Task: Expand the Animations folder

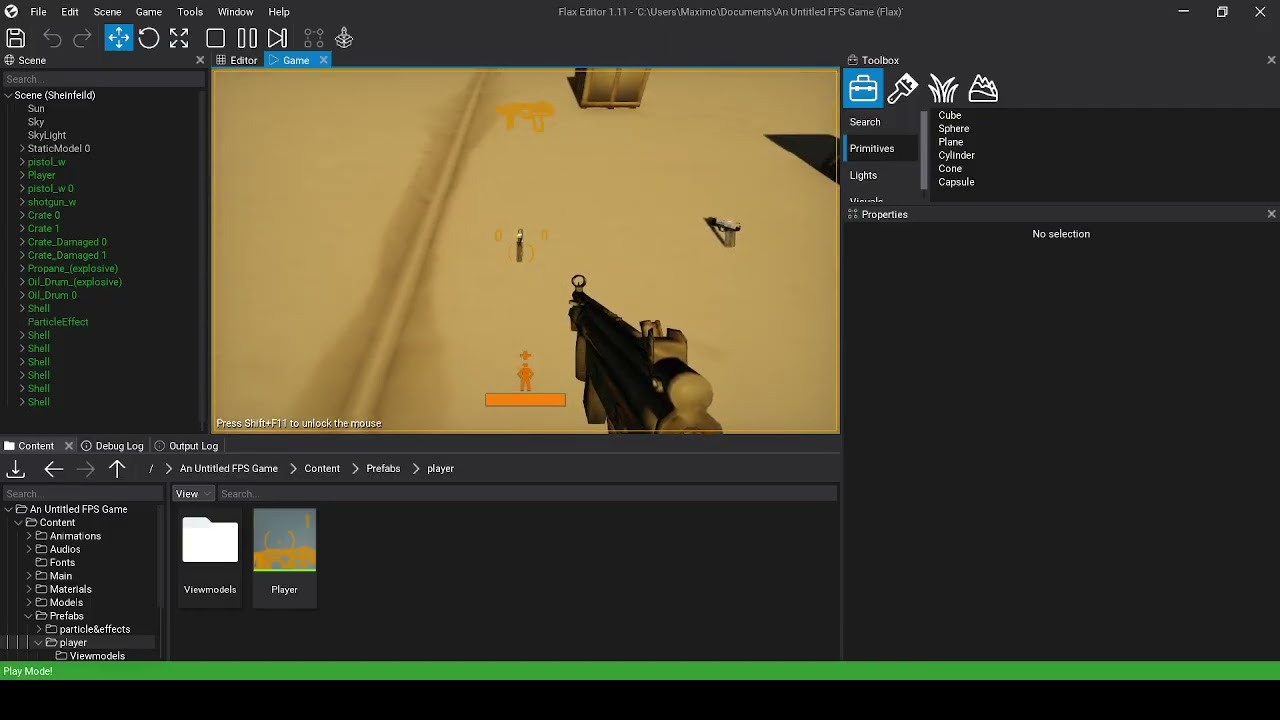Action: [x=29, y=536]
